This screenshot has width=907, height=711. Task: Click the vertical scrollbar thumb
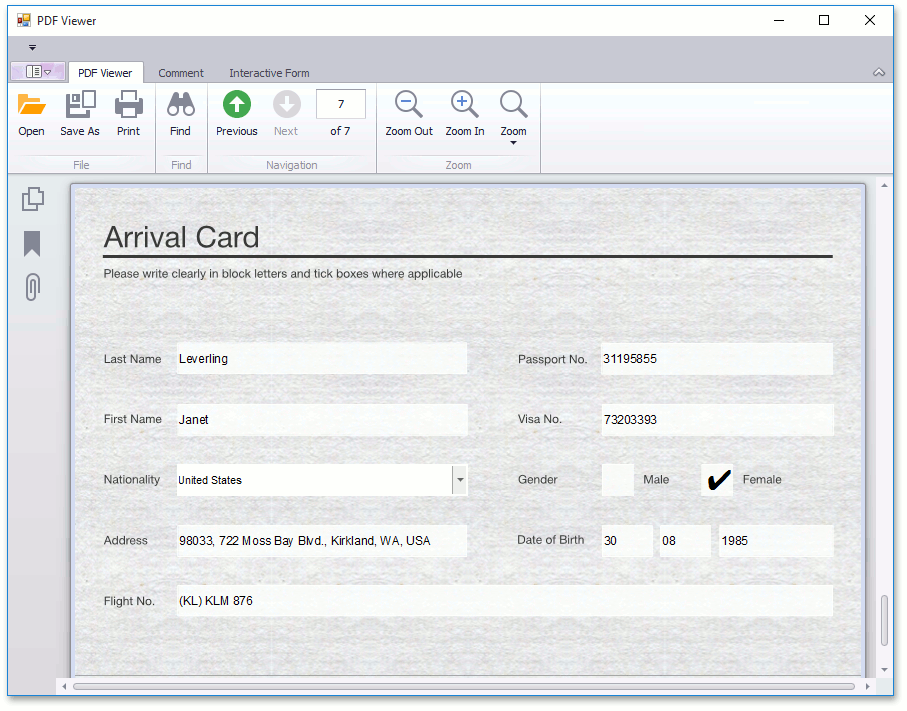click(884, 621)
